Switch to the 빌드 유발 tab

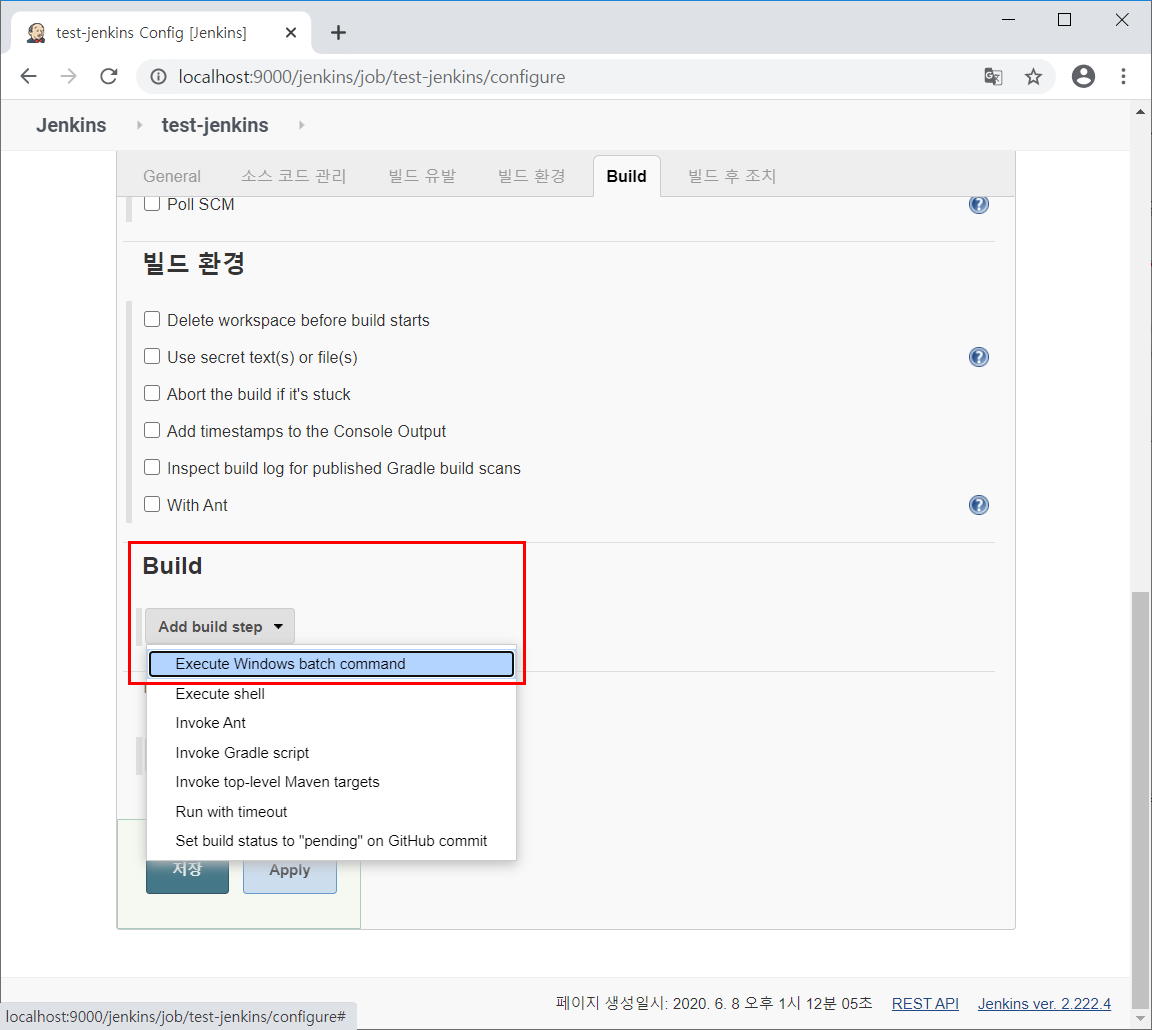(x=422, y=176)
